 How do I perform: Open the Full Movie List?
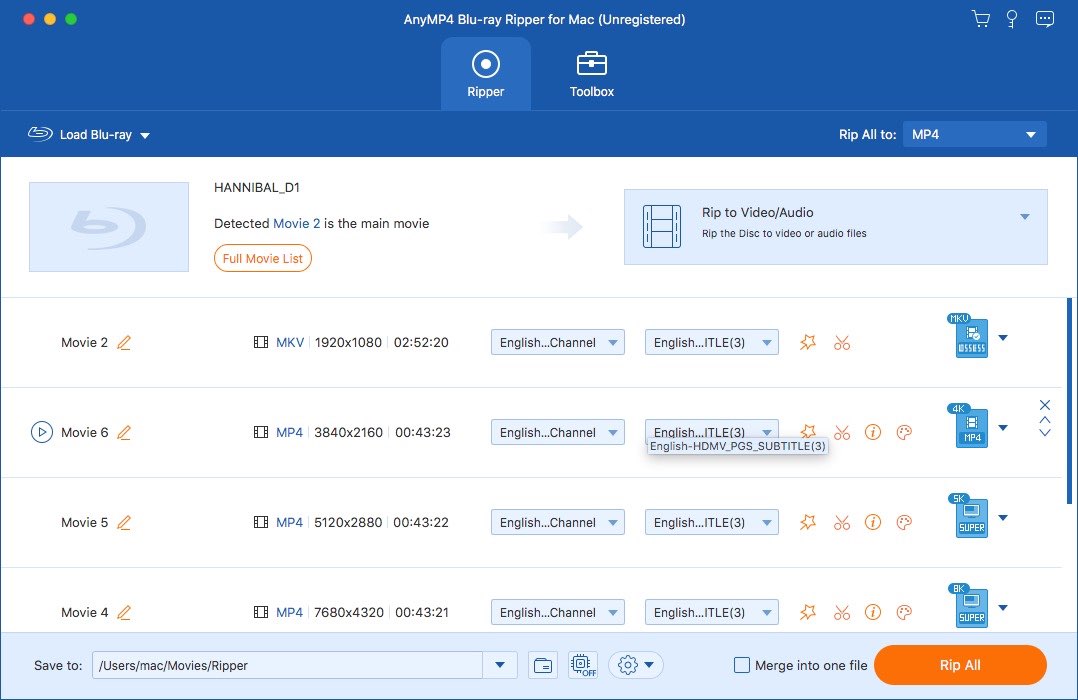point(262,258)
